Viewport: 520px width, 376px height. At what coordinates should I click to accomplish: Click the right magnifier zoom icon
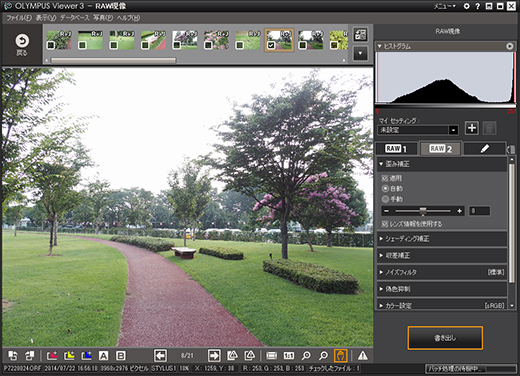(x=323, y=356)
